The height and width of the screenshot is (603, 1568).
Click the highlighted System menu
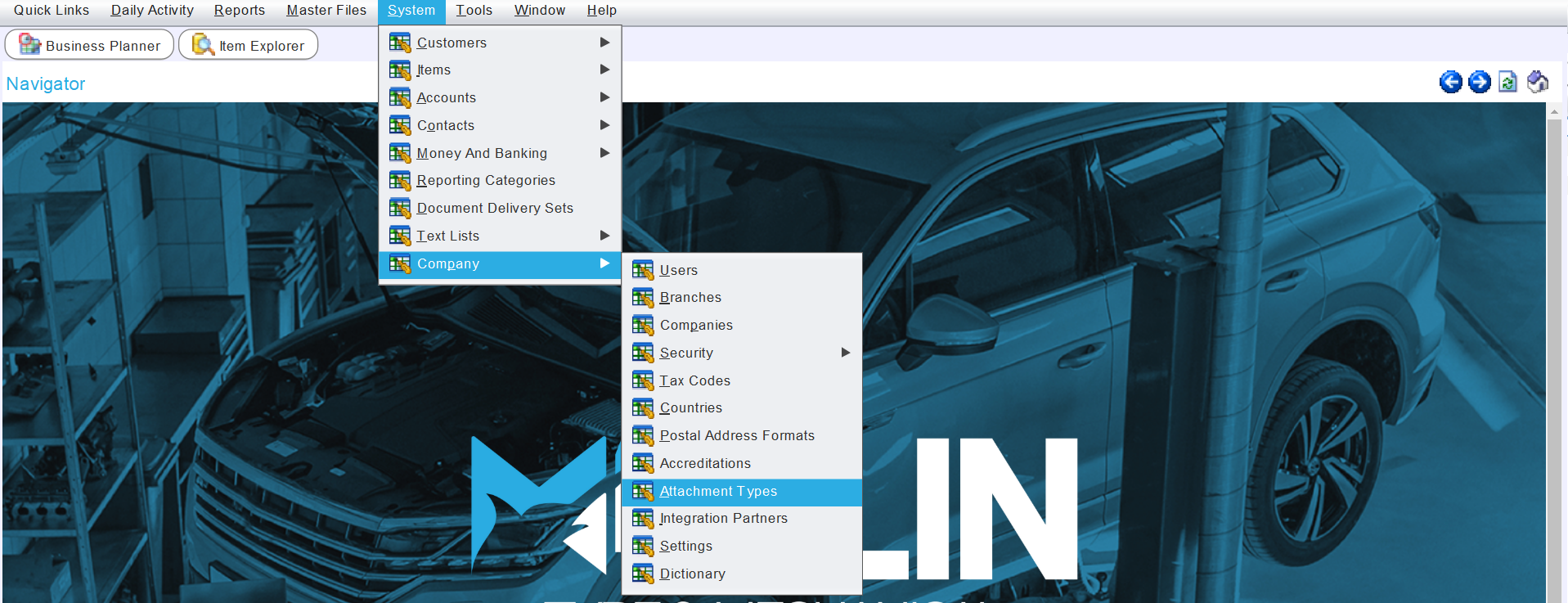[x=411, y=11]
